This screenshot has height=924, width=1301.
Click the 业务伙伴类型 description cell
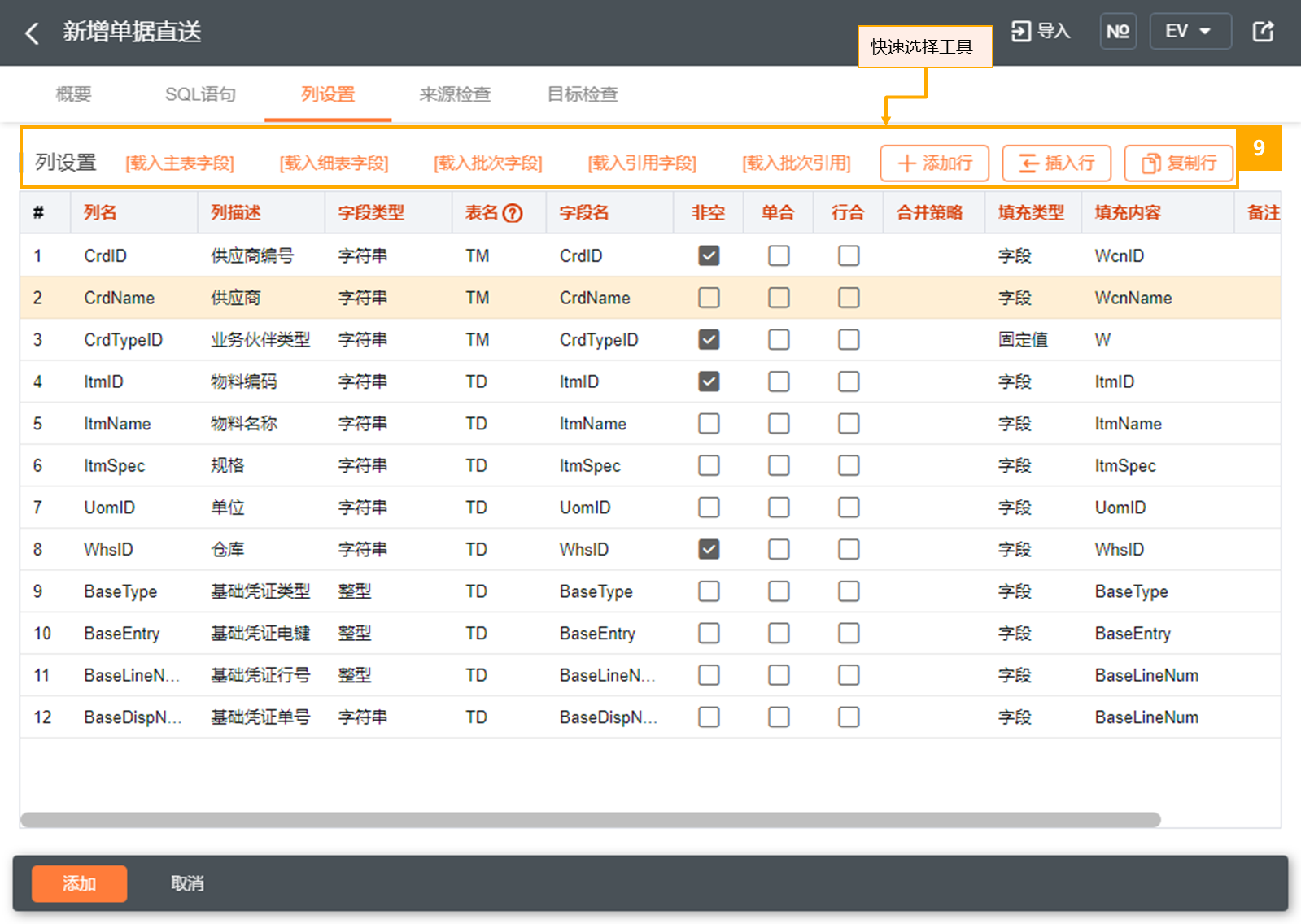point(260,339)
